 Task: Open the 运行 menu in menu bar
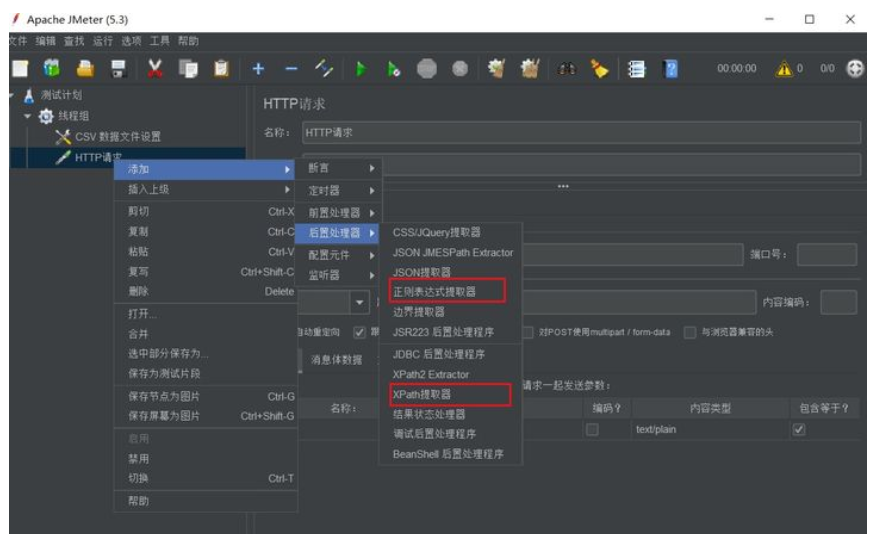click(102, 41)
